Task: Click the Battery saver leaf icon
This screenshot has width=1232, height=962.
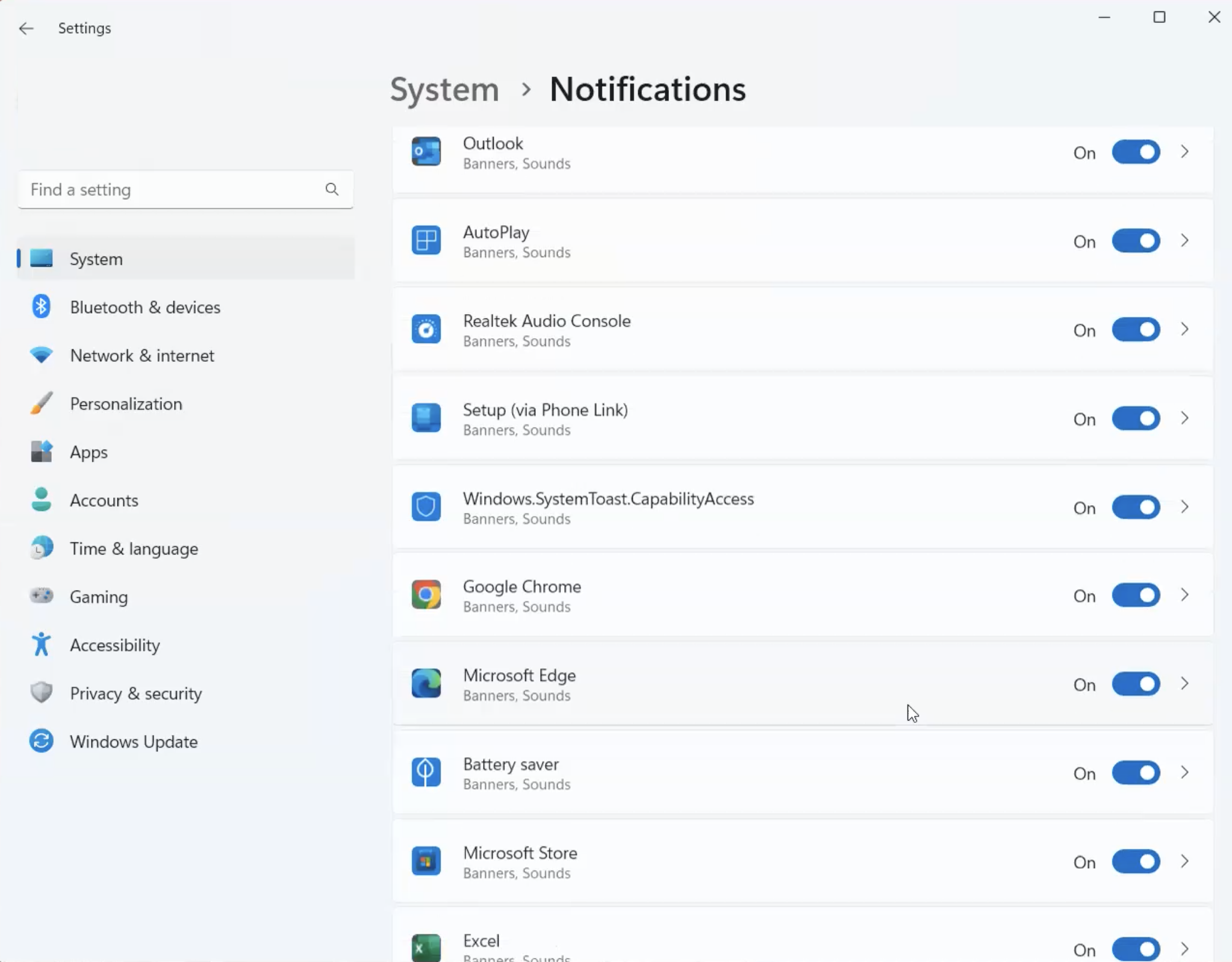Action: [x=426, y=772]
